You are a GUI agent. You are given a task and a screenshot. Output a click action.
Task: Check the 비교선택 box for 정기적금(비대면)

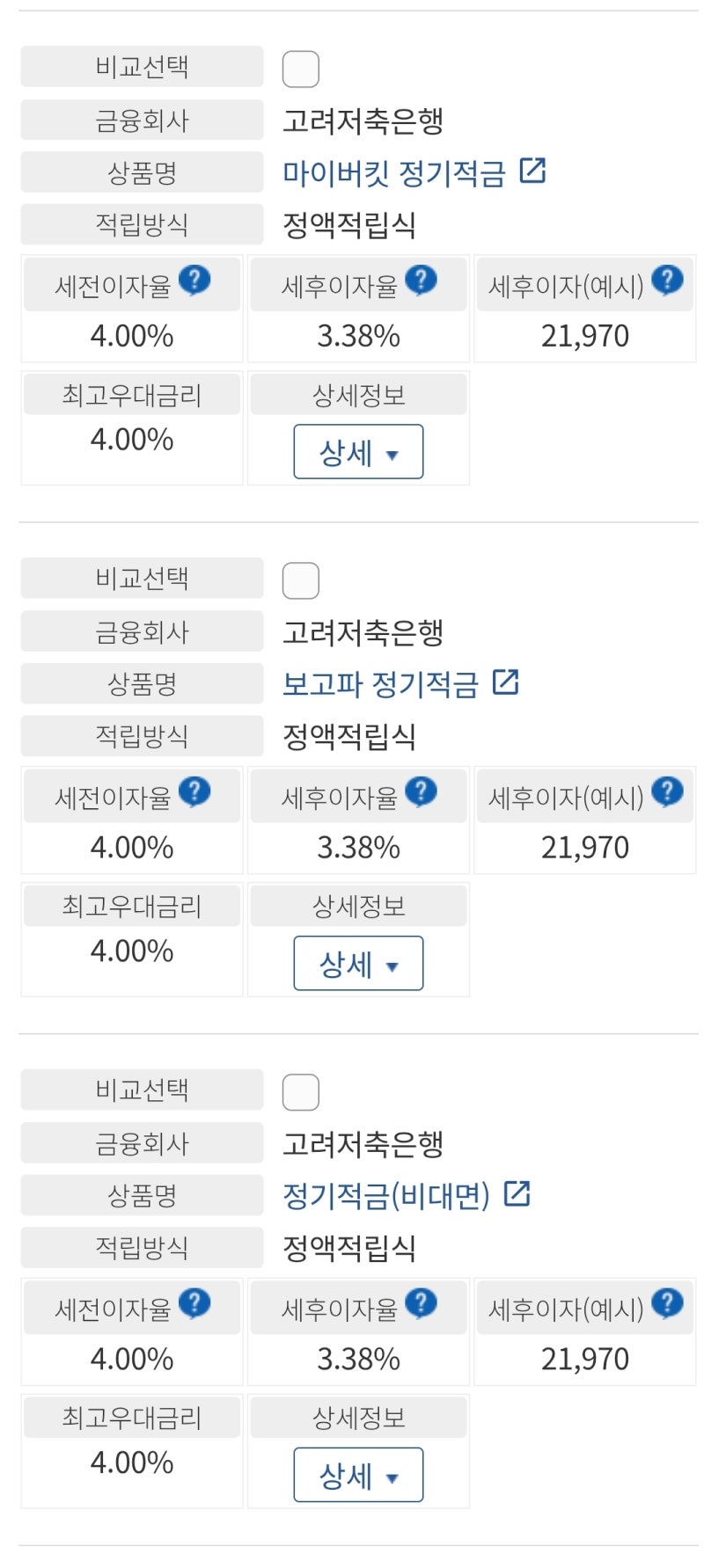pyautogui.click(x=300, y=1090)
